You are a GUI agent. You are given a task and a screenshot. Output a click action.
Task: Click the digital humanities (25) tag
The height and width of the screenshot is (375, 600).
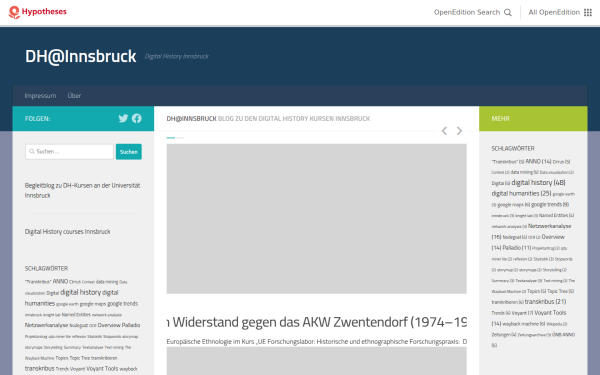(x=521, y=194)
